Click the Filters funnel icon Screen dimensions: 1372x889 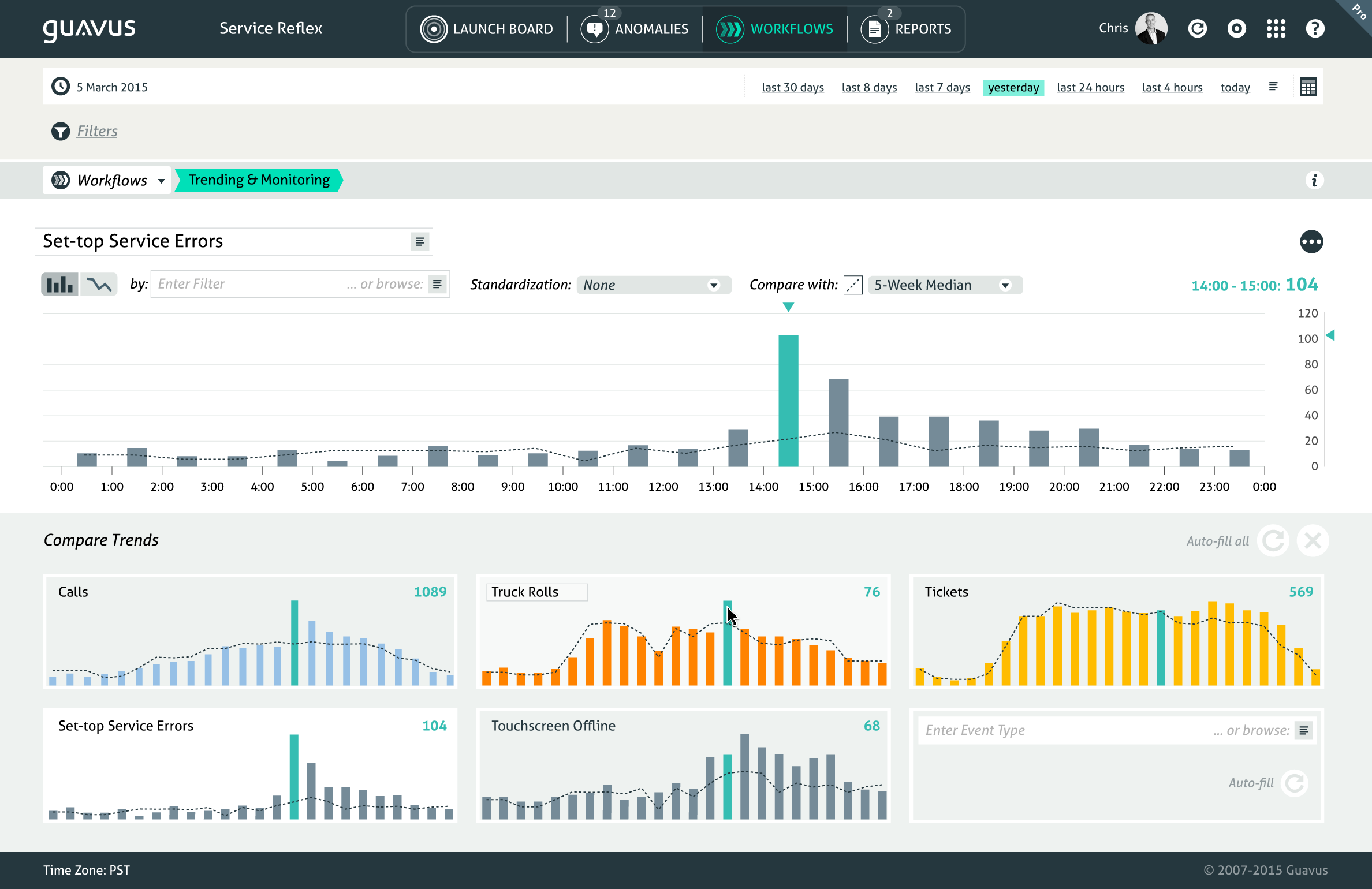tap(61, 131)
